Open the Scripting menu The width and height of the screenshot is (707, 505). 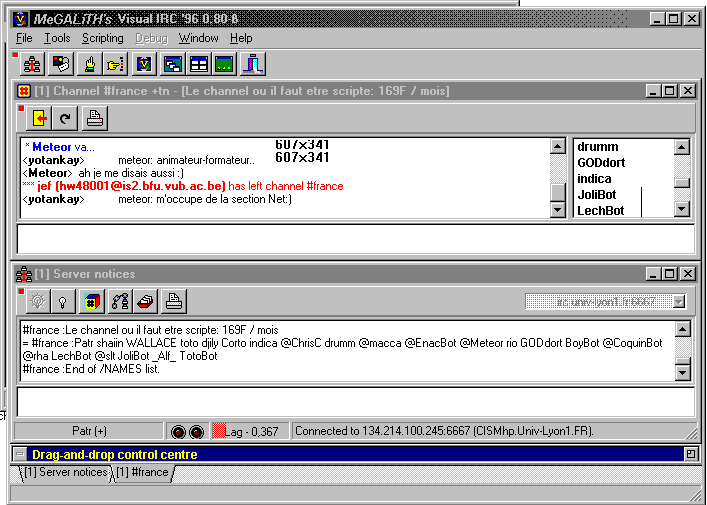pos(103,38)
